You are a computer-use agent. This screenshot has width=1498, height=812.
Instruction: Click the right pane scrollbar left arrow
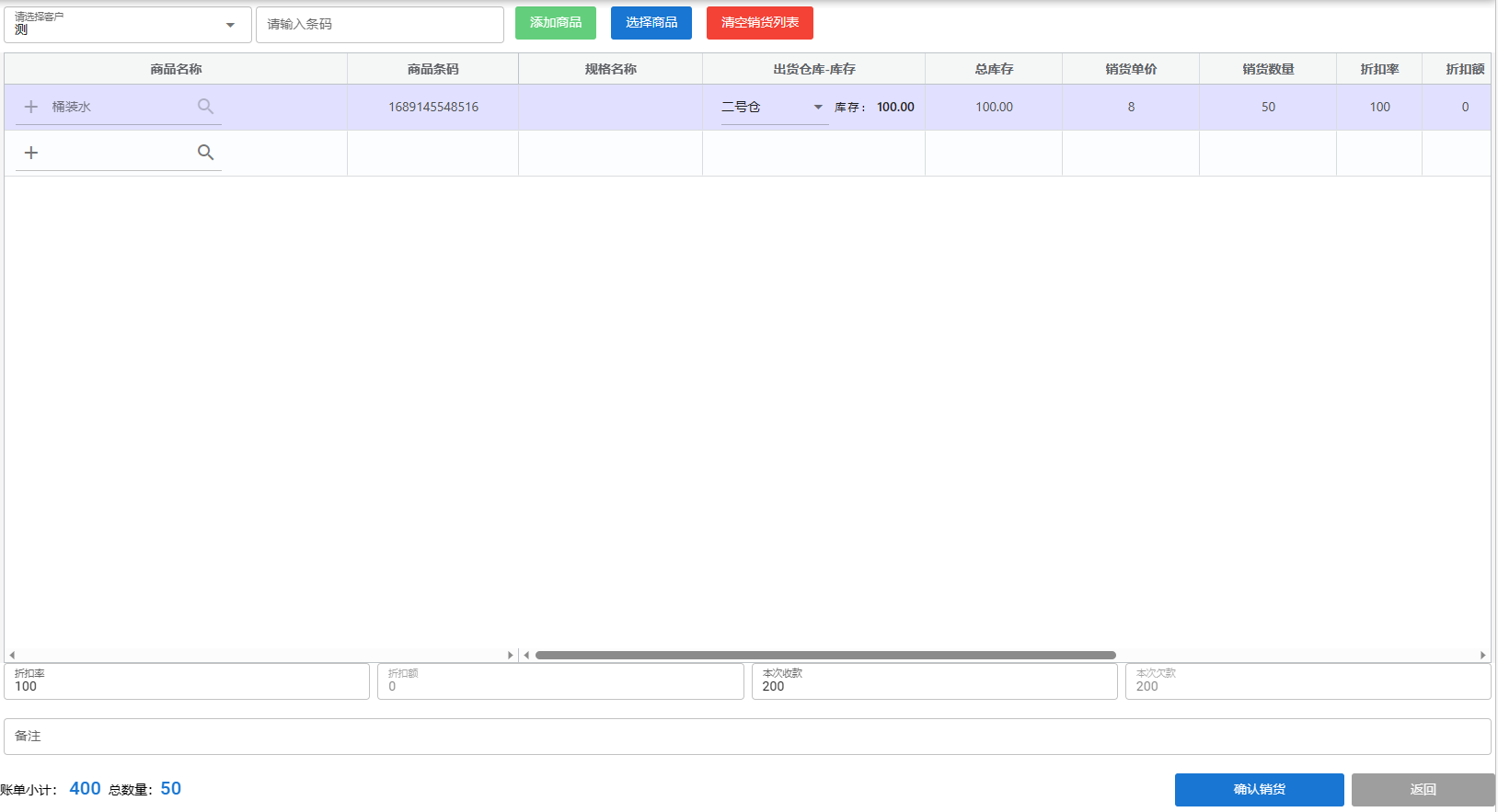click(526, 656)
